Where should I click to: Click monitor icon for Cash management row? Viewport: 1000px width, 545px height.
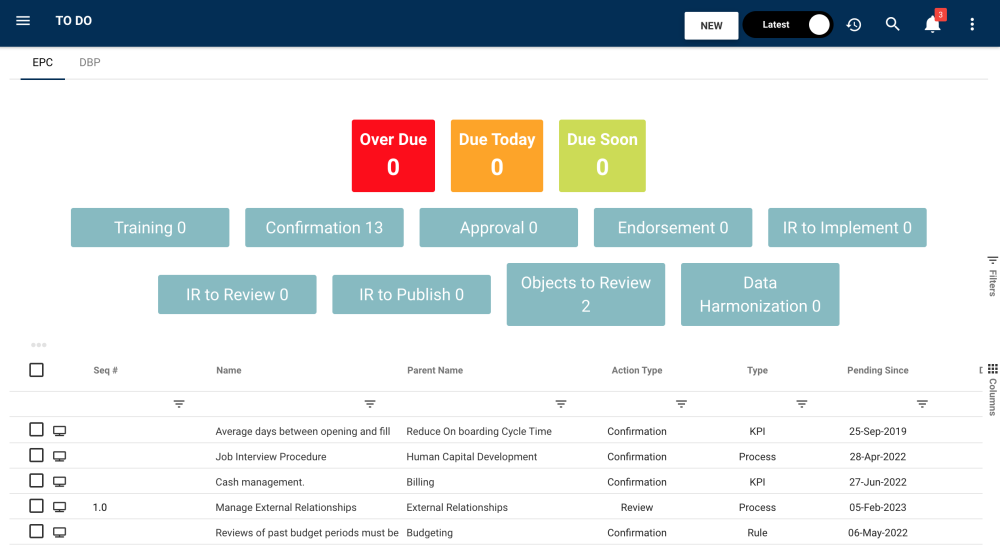[59, 482]
